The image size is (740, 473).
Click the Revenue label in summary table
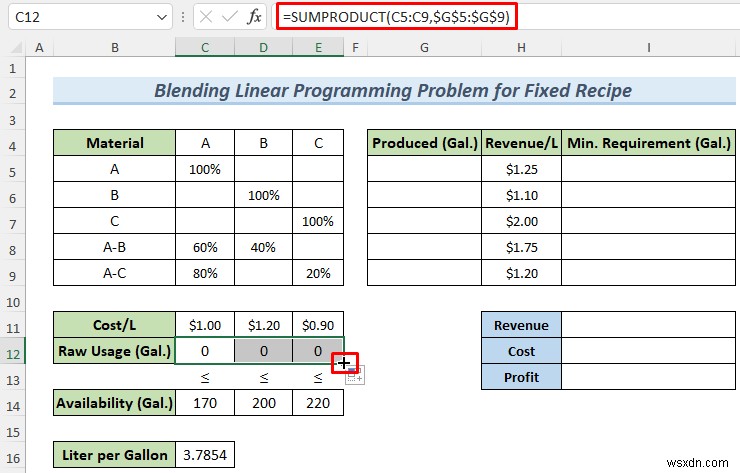coord(521,325)
